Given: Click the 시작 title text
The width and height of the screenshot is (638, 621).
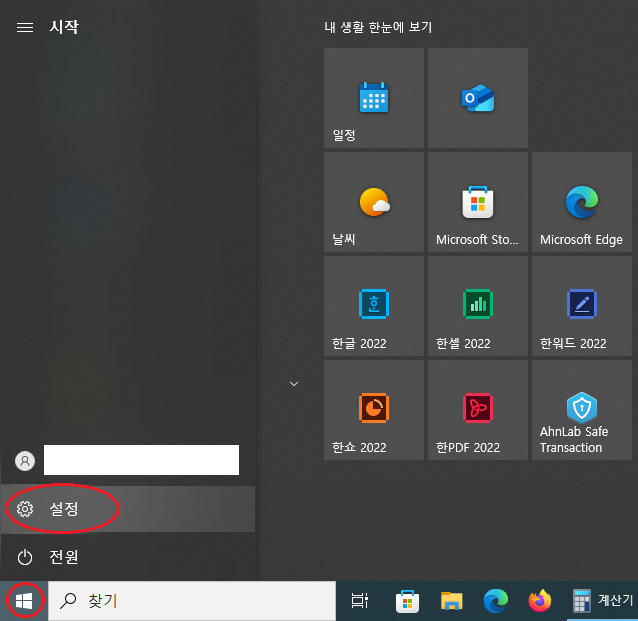Looking at the screenshot, I should point(64,27).
